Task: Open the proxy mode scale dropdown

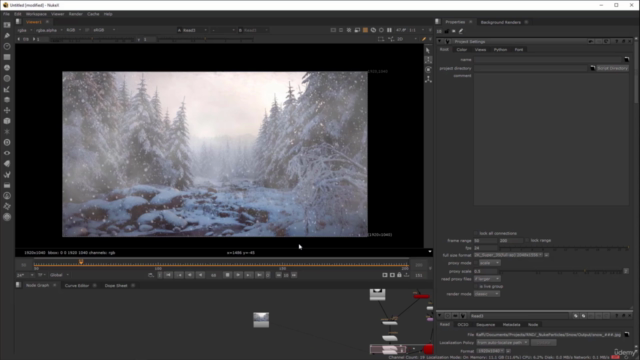Action: [489, 263]
